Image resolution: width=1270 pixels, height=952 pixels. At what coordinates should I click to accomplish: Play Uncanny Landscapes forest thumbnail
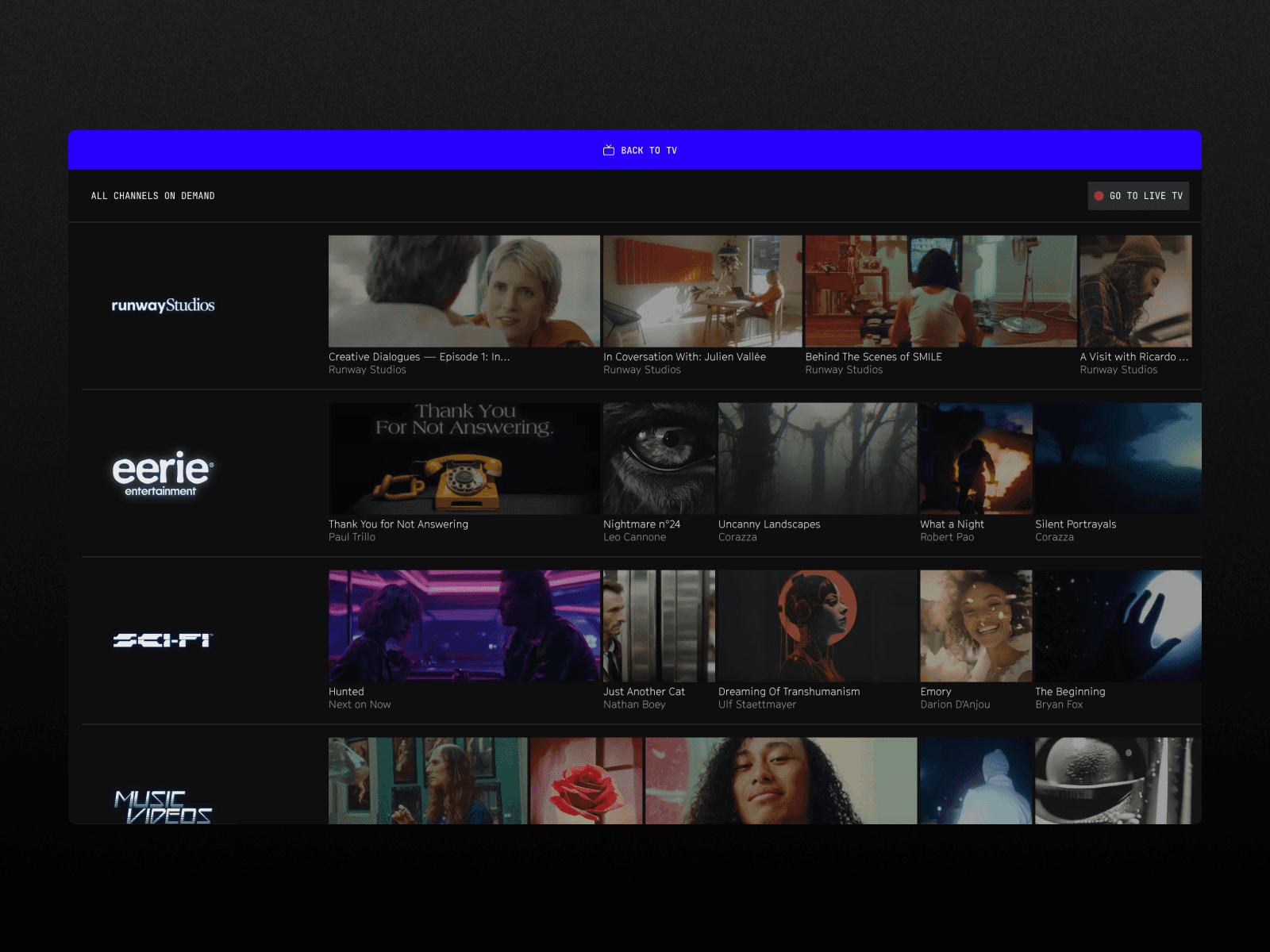(x=818, y=459)
